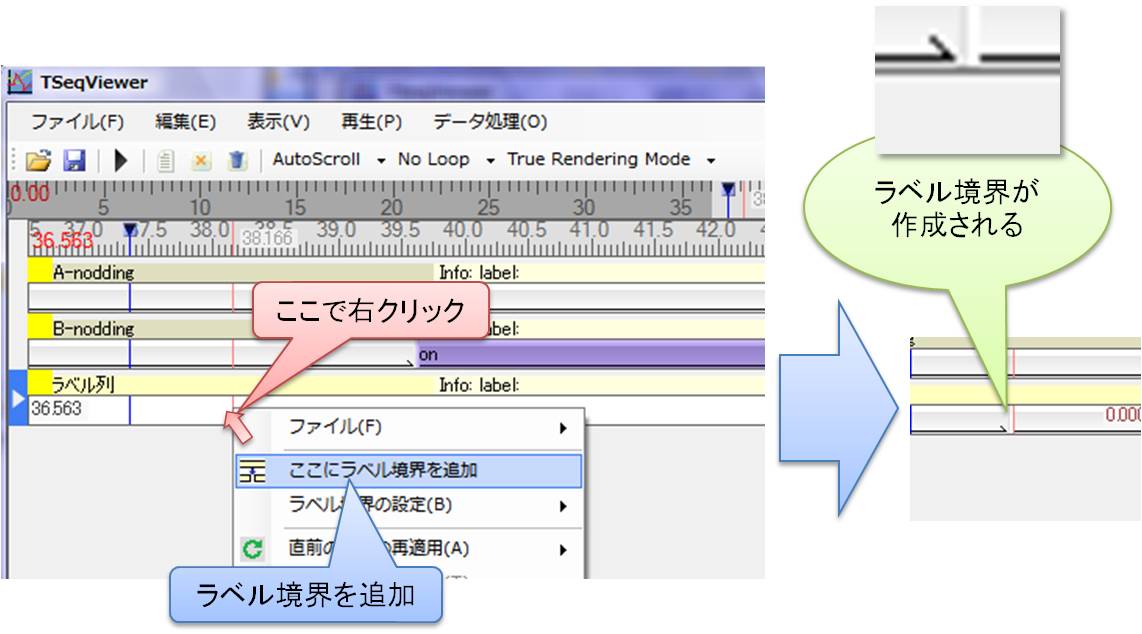Viewport: 1142px width, 634px height.
Task: Click the blue playhead marker on overview ruler
Action: click(728, 191)
